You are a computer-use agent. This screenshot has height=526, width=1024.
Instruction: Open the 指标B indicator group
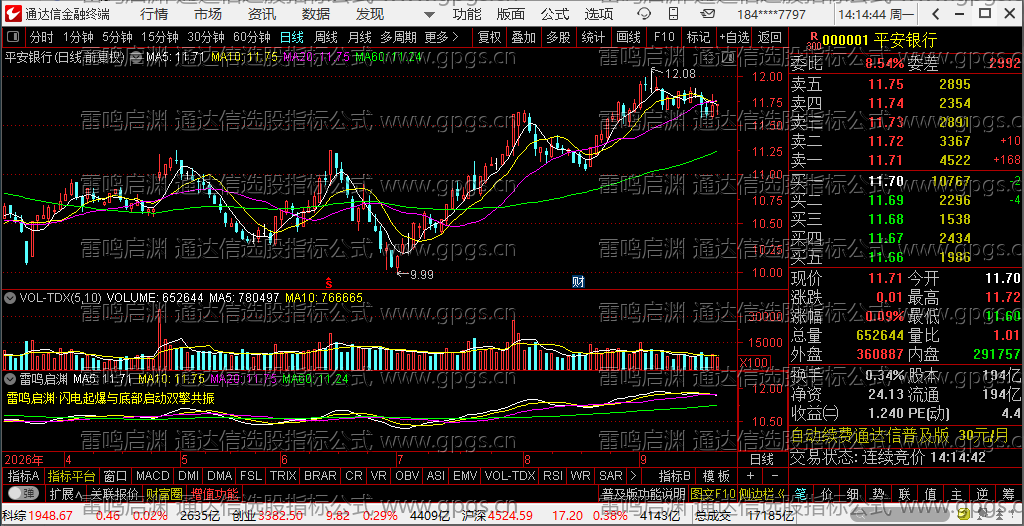[675, 475]
